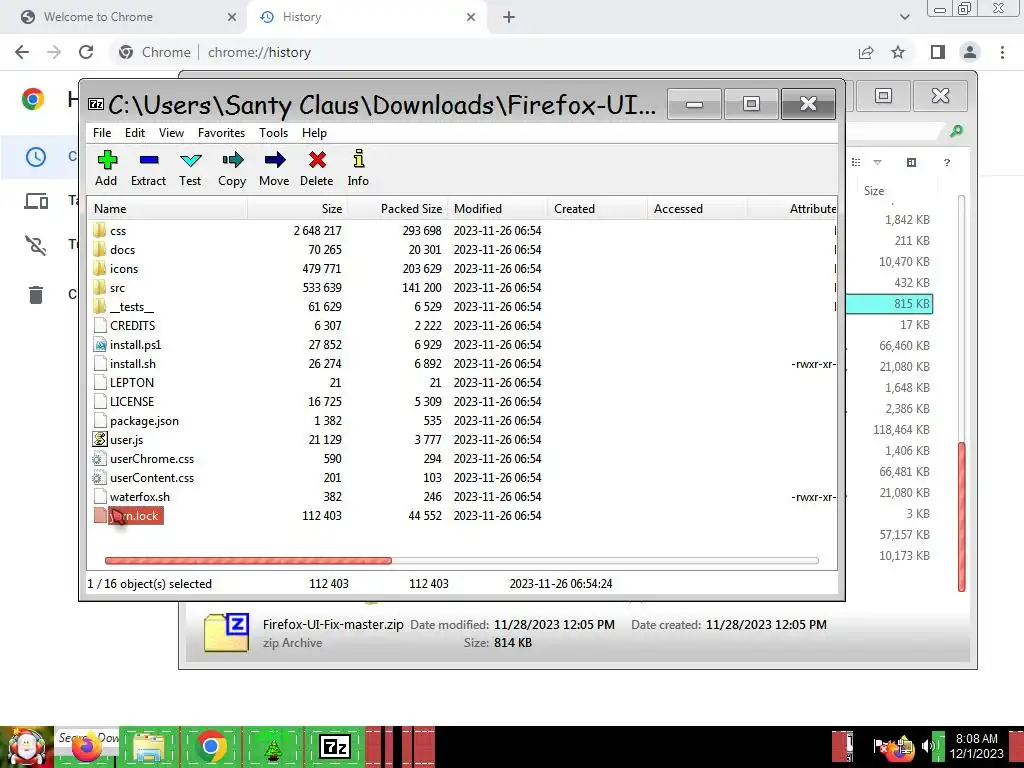Reload the Chrome history page
This screenshot has height=768, width=1024.
click(x=86, y=52)
